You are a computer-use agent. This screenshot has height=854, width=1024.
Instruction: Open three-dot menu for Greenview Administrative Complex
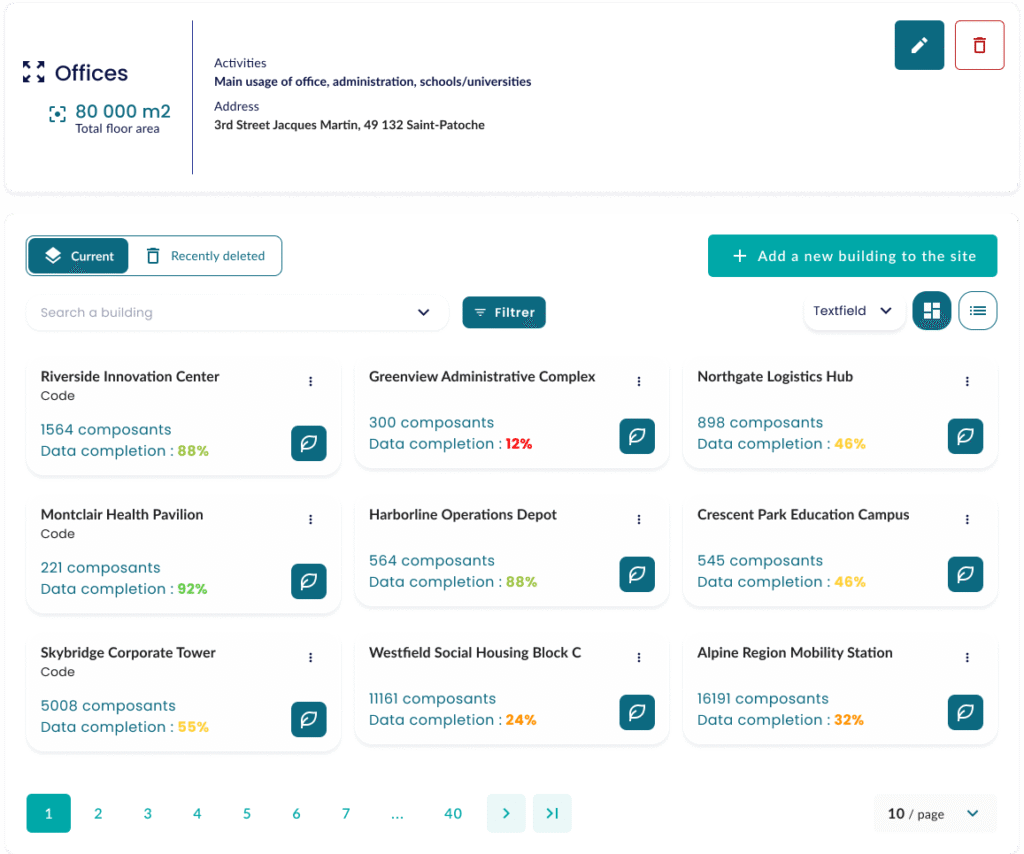(x=639, y=381)
